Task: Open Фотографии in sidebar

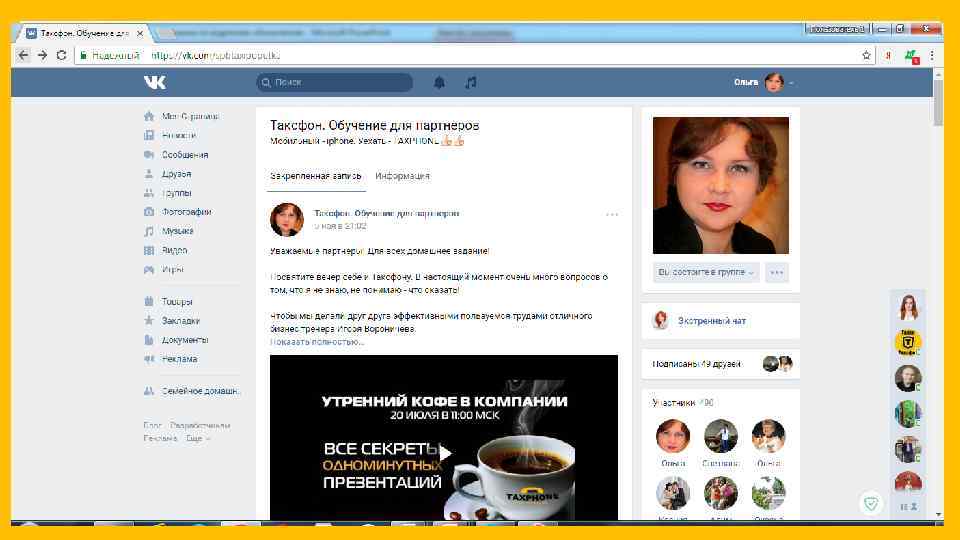Action: click(178, 212)
